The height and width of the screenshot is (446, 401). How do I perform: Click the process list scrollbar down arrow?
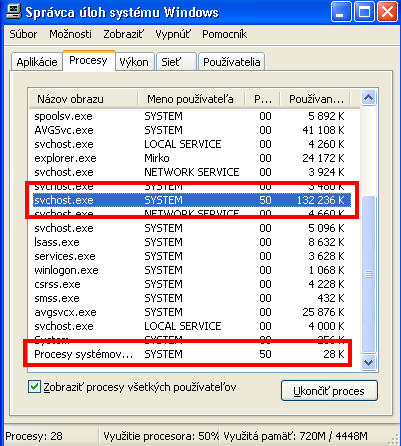369,362
